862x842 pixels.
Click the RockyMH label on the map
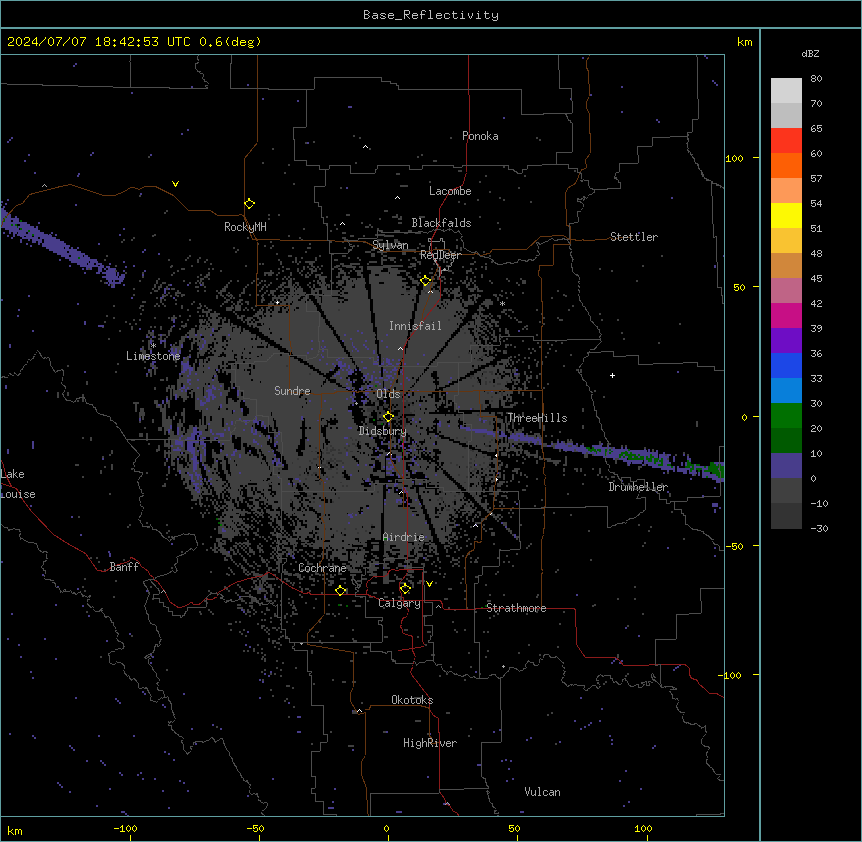[245, 227]
